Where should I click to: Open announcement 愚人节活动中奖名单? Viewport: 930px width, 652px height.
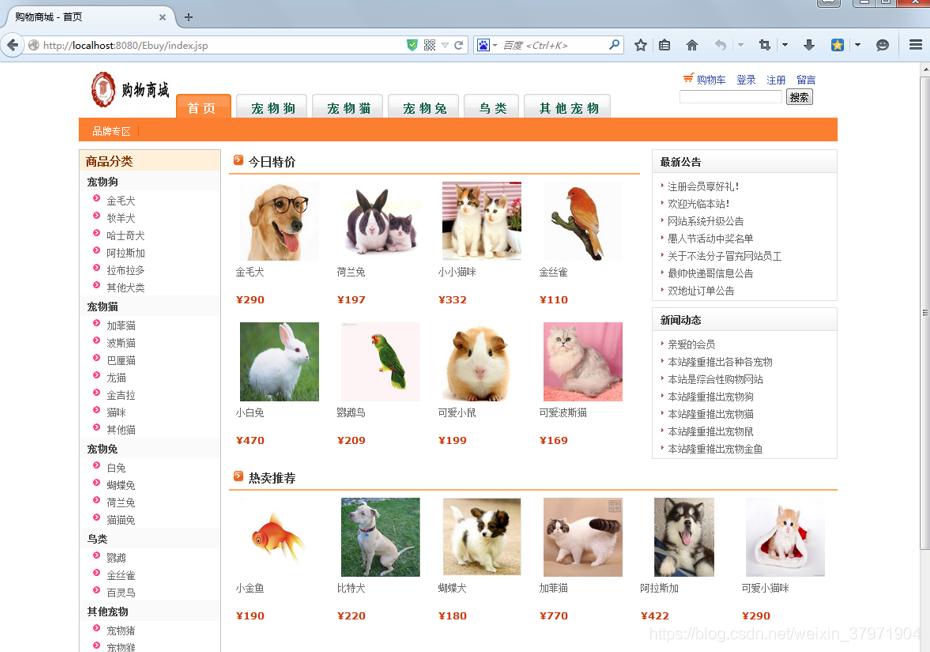[x=710, y=238]
